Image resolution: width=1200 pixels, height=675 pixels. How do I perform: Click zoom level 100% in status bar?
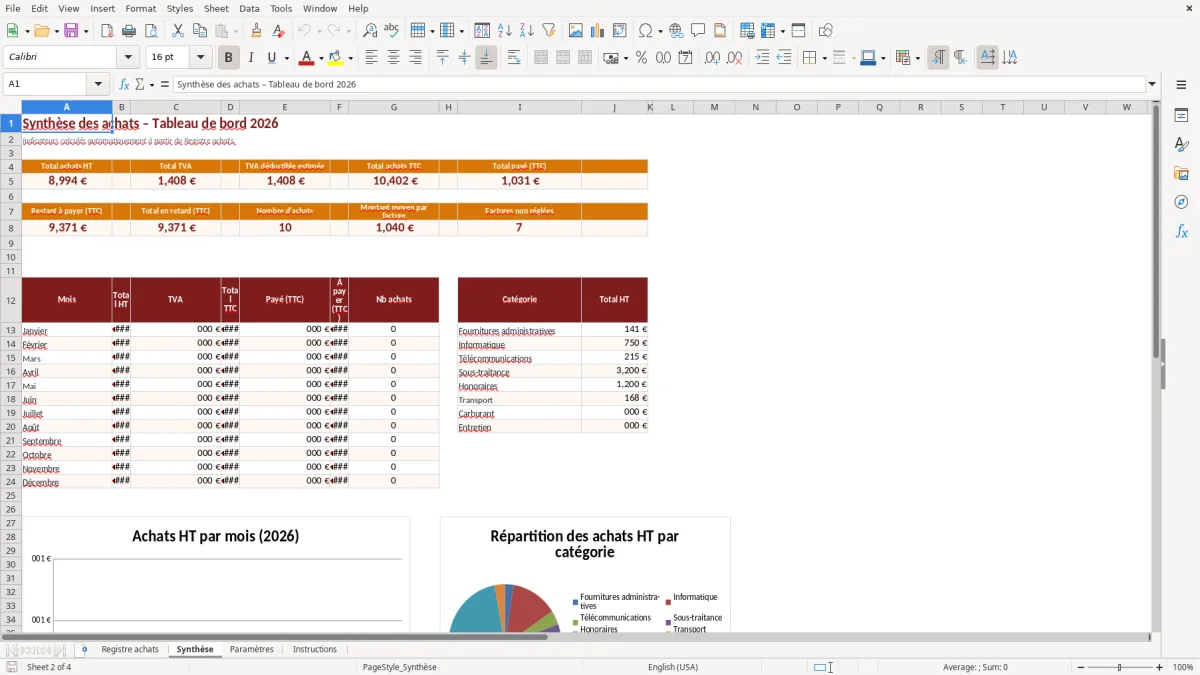point(1183,667)
